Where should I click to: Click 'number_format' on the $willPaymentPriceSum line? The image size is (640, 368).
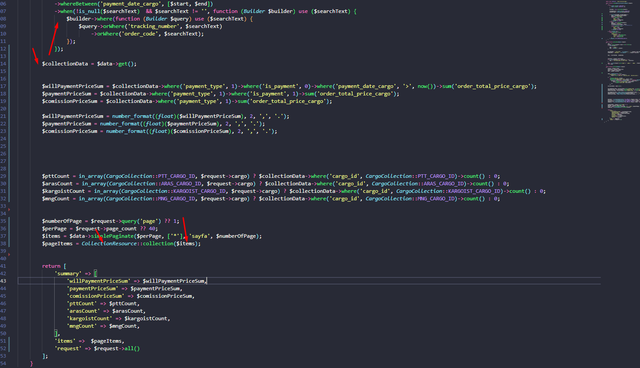pyautogui.click(x=131, y=116)
